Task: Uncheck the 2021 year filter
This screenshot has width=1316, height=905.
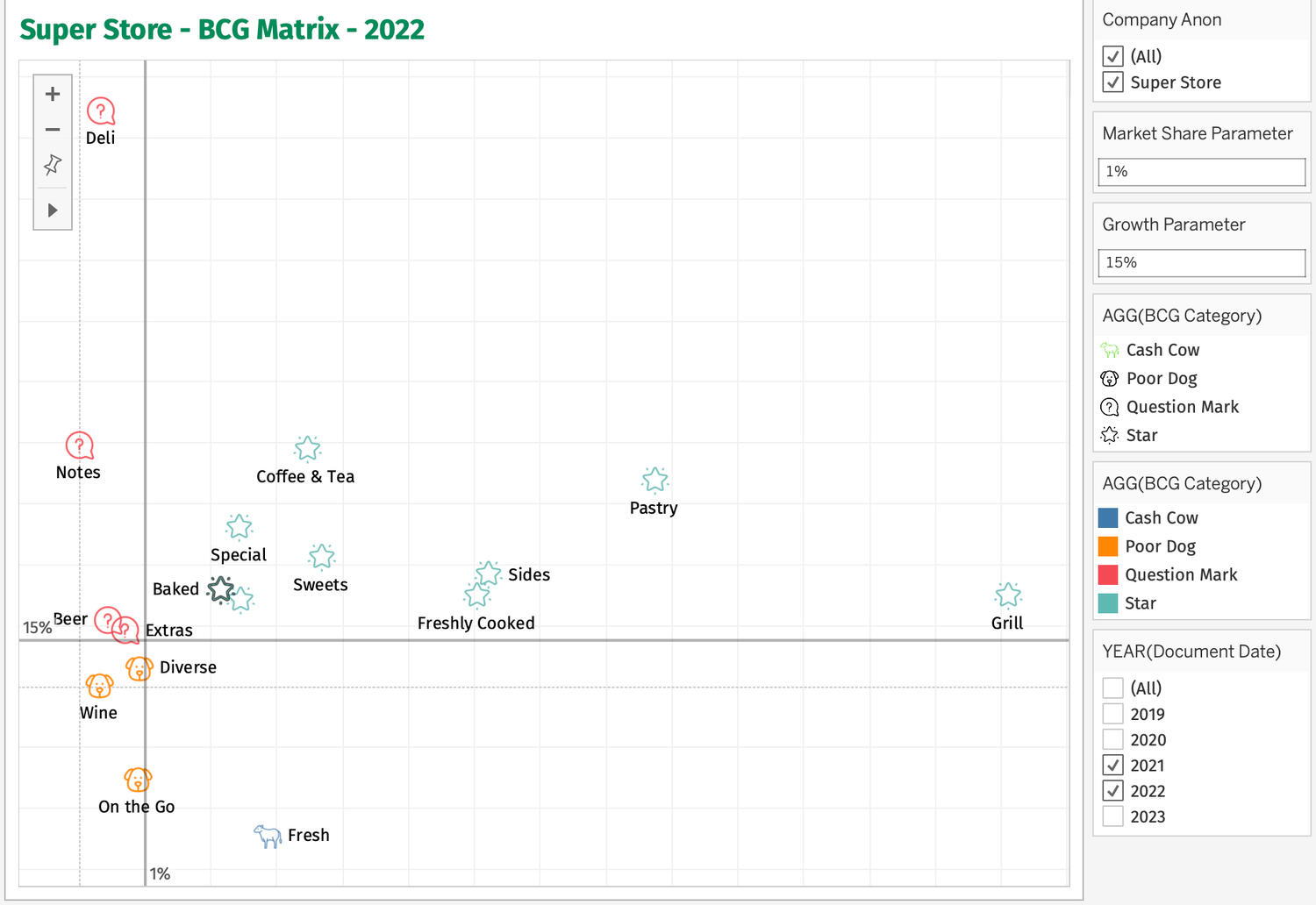Action: 1113,766
